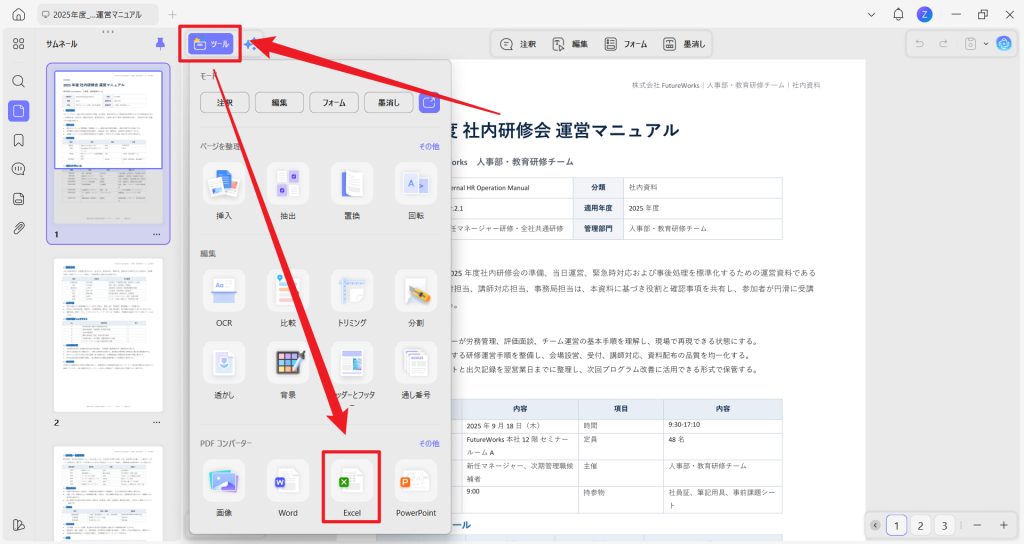Toggle the pin on サムネール panel
Viewport: 1024px width, 544px height.
(x=160, y=44)
